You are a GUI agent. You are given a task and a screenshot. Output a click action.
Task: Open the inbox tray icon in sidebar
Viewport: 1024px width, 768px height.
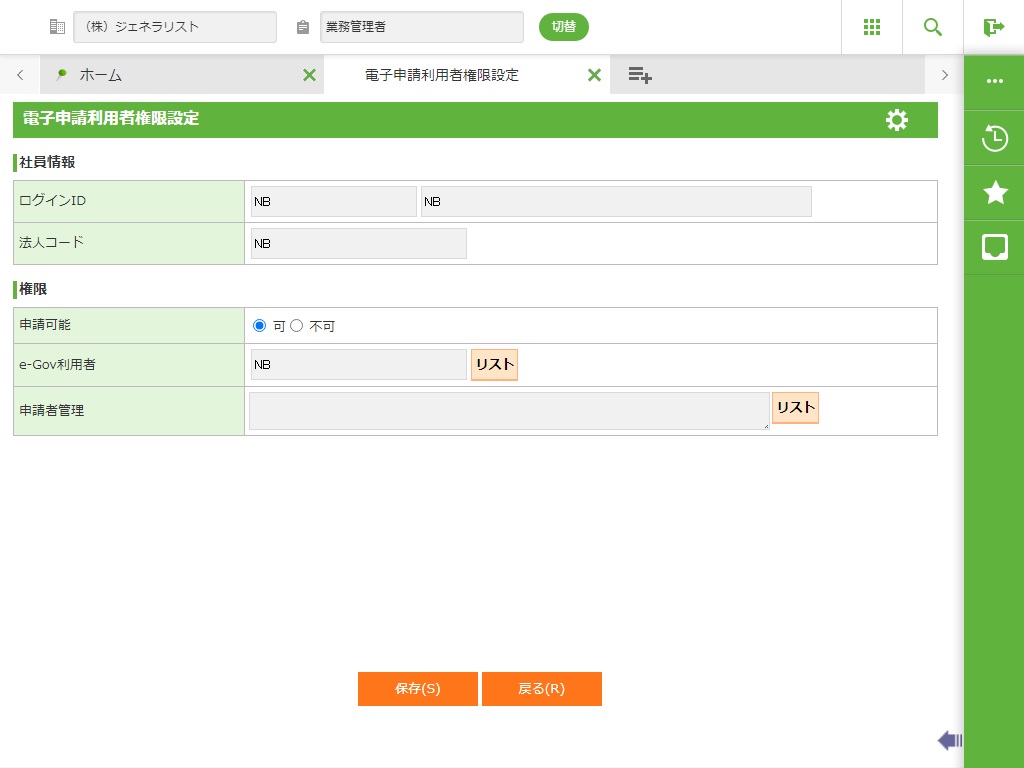coord(994,247)
